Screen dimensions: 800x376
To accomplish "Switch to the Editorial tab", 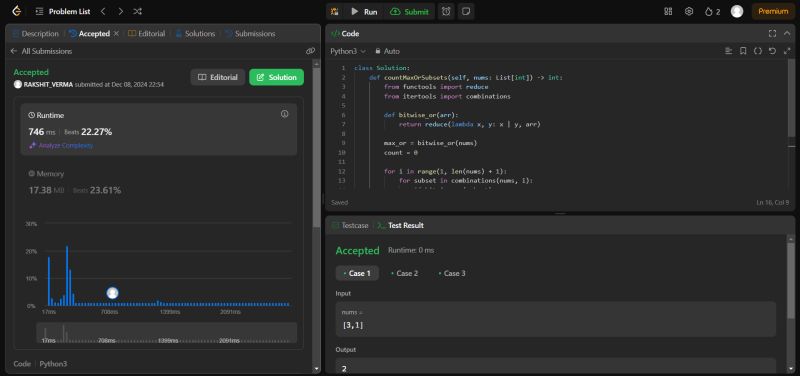I will pos(146,34).
